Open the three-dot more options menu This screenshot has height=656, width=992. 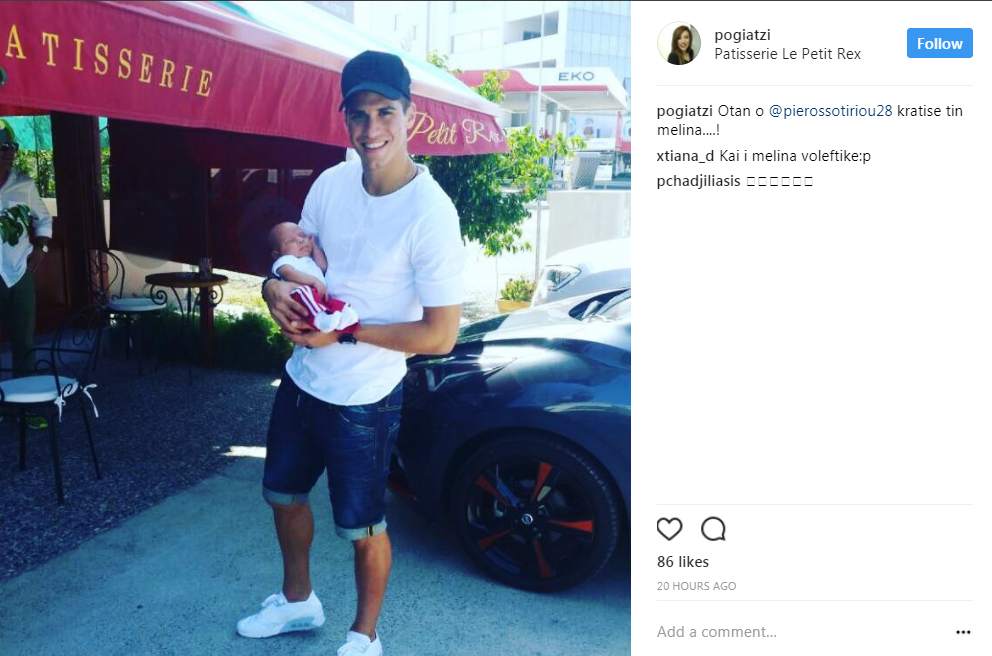[x=963, y=632]
